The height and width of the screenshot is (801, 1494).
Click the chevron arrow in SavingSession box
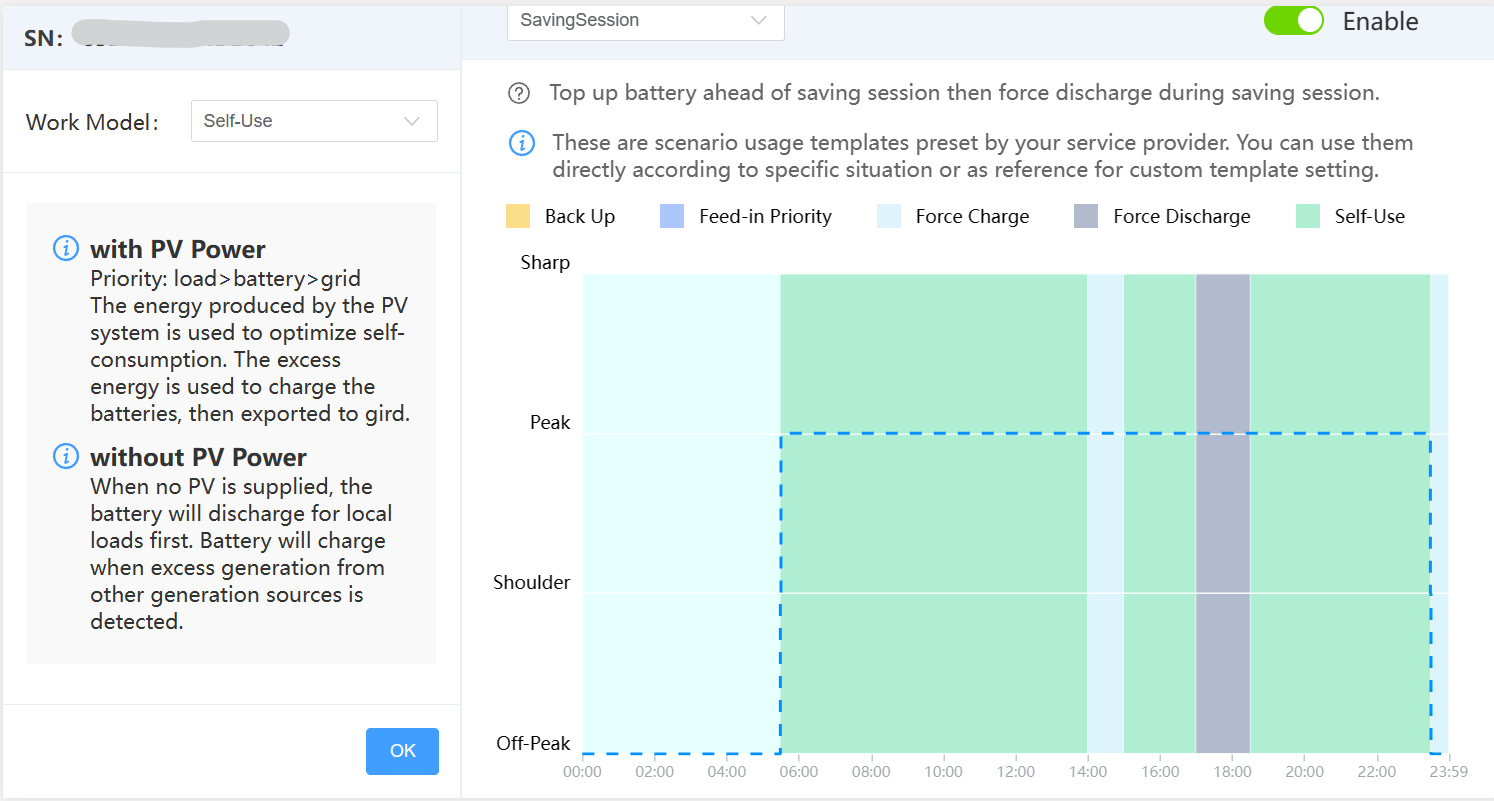[x=759, y=20]
